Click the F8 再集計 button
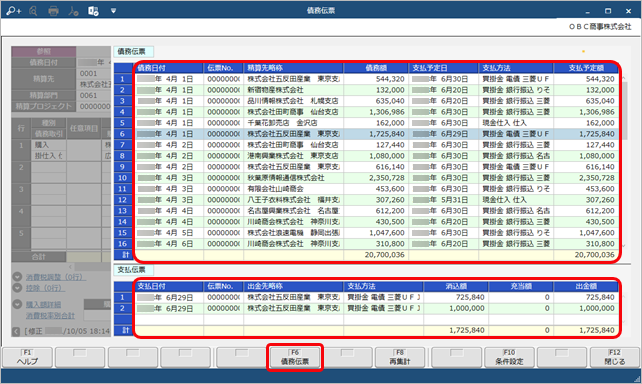The height and width of the screenshot is (384, 642). tap(400, 357)
